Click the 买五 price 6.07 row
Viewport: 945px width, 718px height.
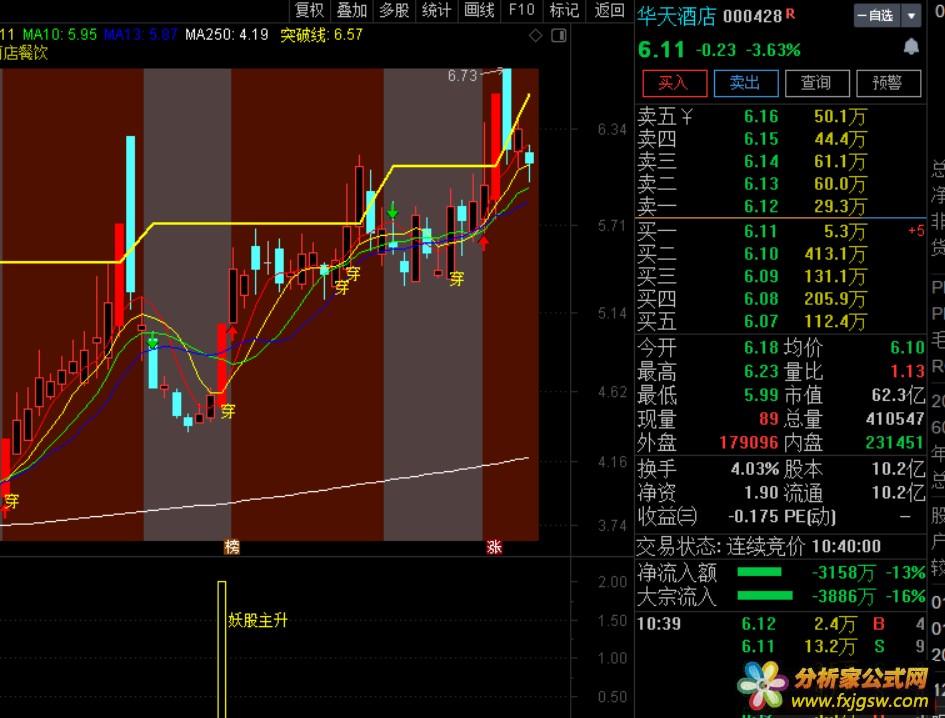point(780,321)
